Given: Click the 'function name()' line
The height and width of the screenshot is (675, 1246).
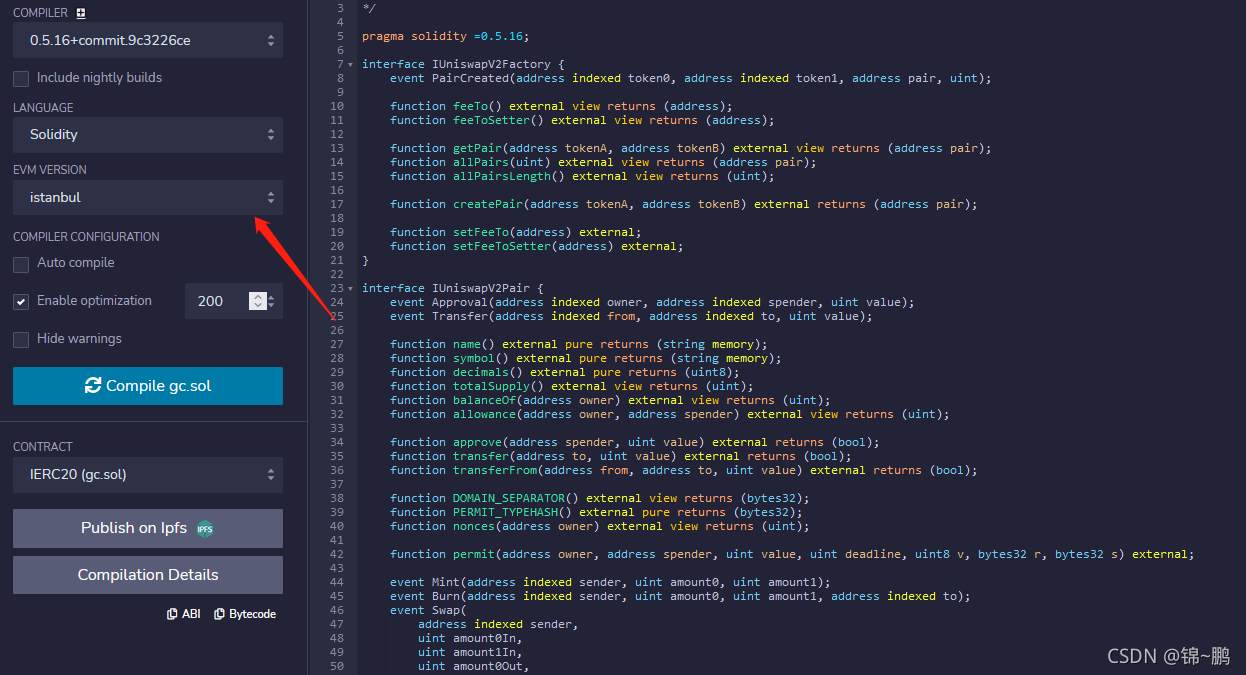Looking at the screenshot, I should coord(578,344).
